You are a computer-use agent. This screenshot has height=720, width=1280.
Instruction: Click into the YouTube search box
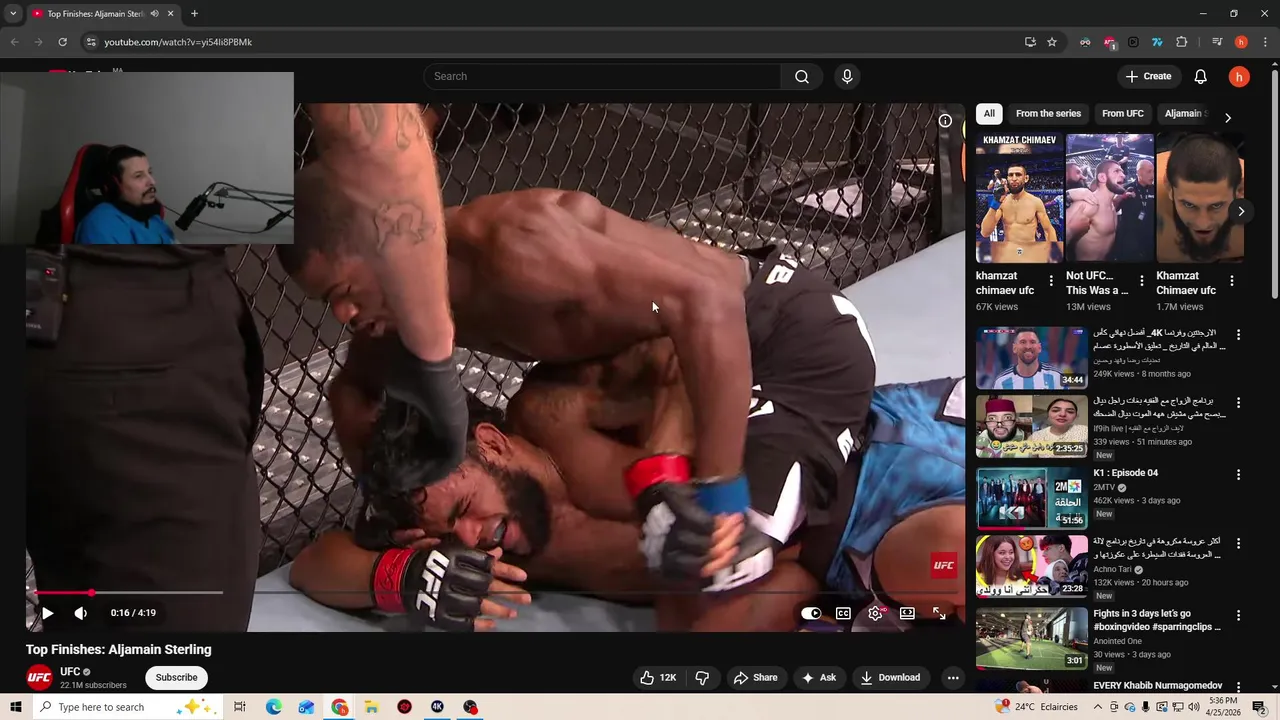pyautogui.click(x=603, y=76)
